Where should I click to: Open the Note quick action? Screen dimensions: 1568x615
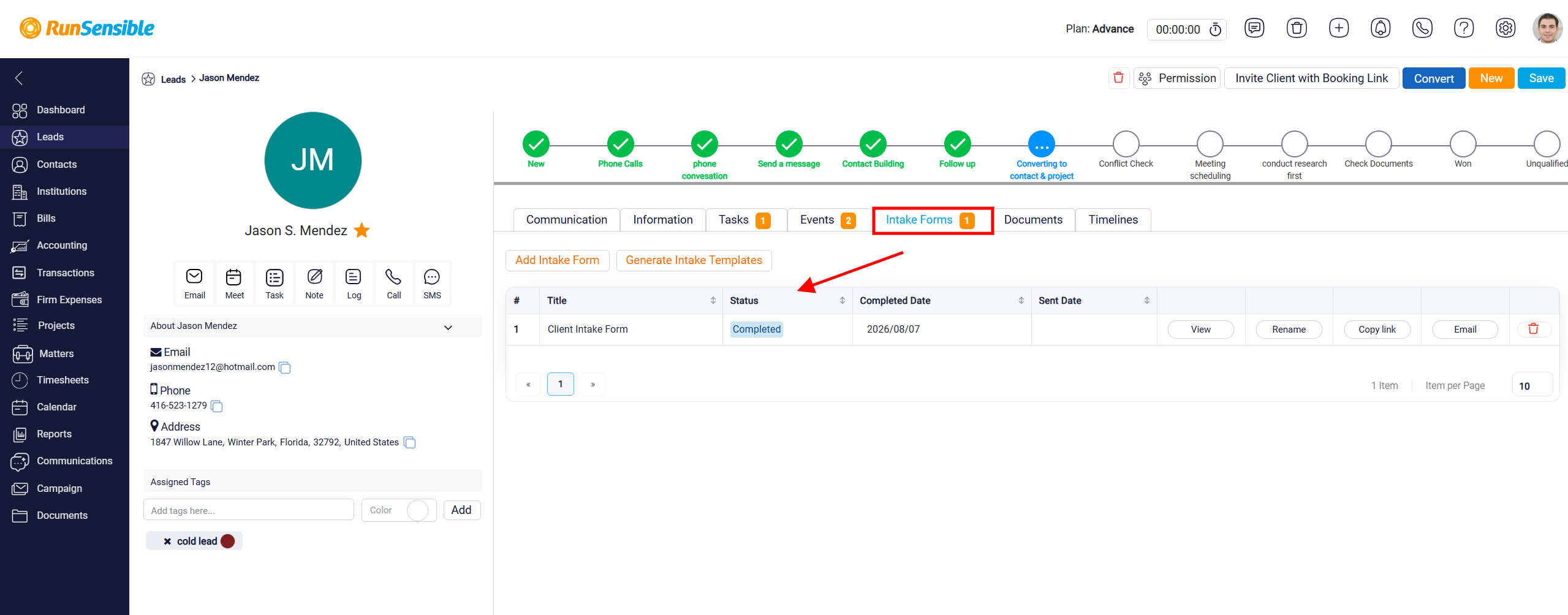[314, 284]
